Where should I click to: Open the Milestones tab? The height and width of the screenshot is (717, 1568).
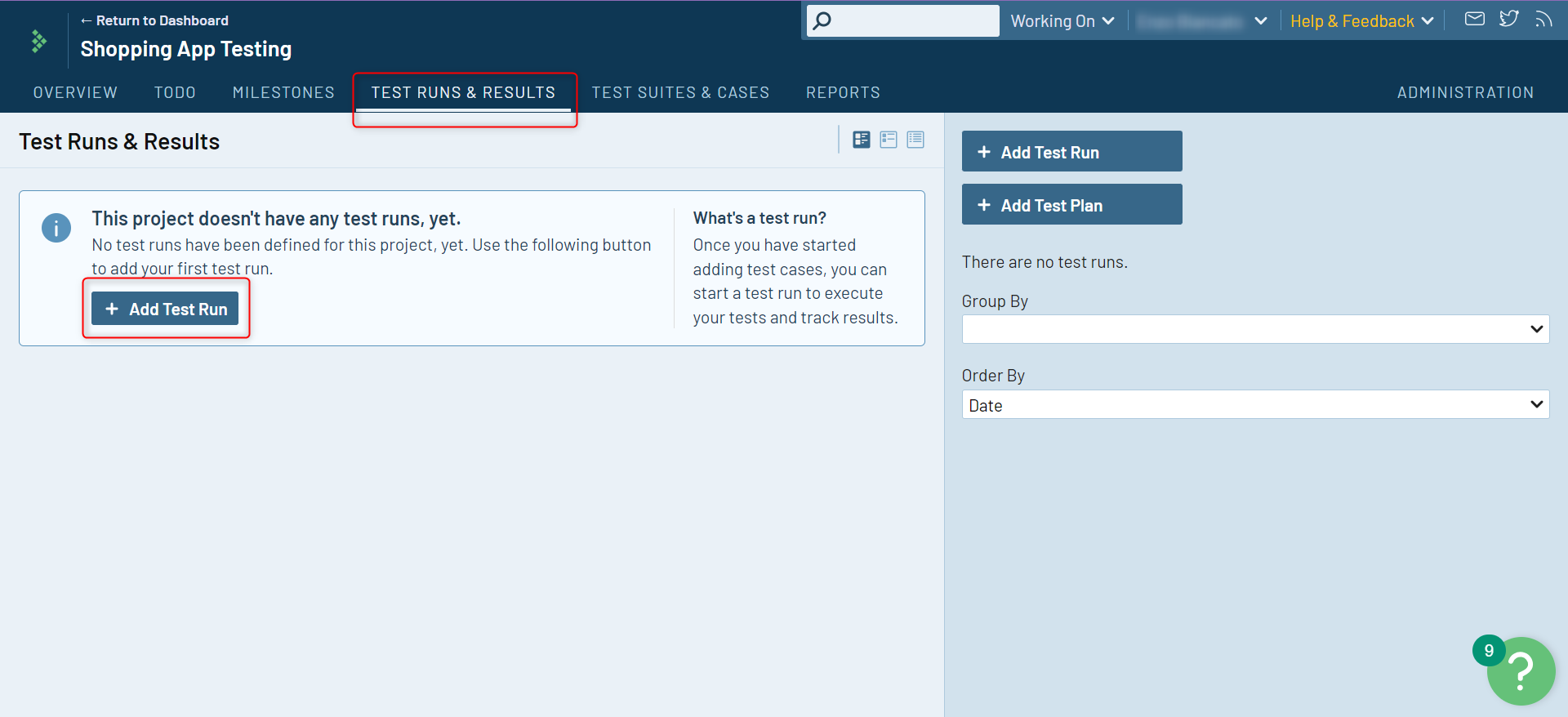point(283,92)
